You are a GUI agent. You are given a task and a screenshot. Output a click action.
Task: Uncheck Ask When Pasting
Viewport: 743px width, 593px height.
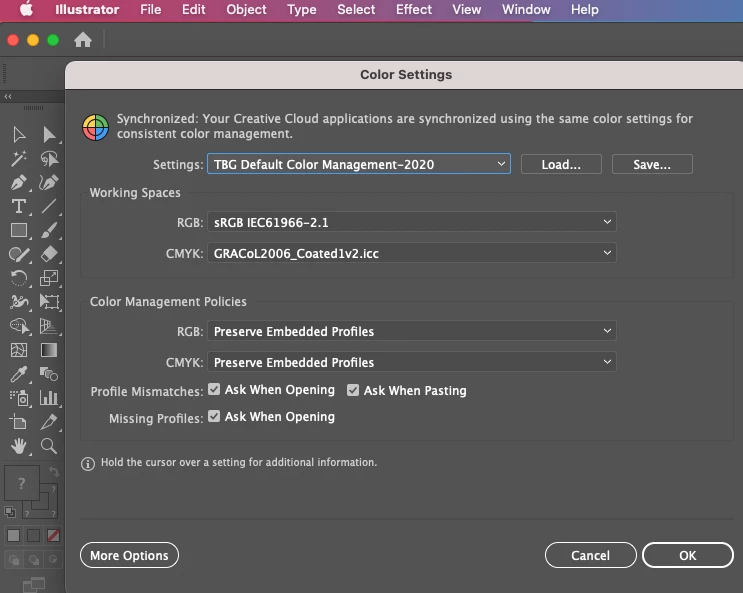tap(353, 390)
